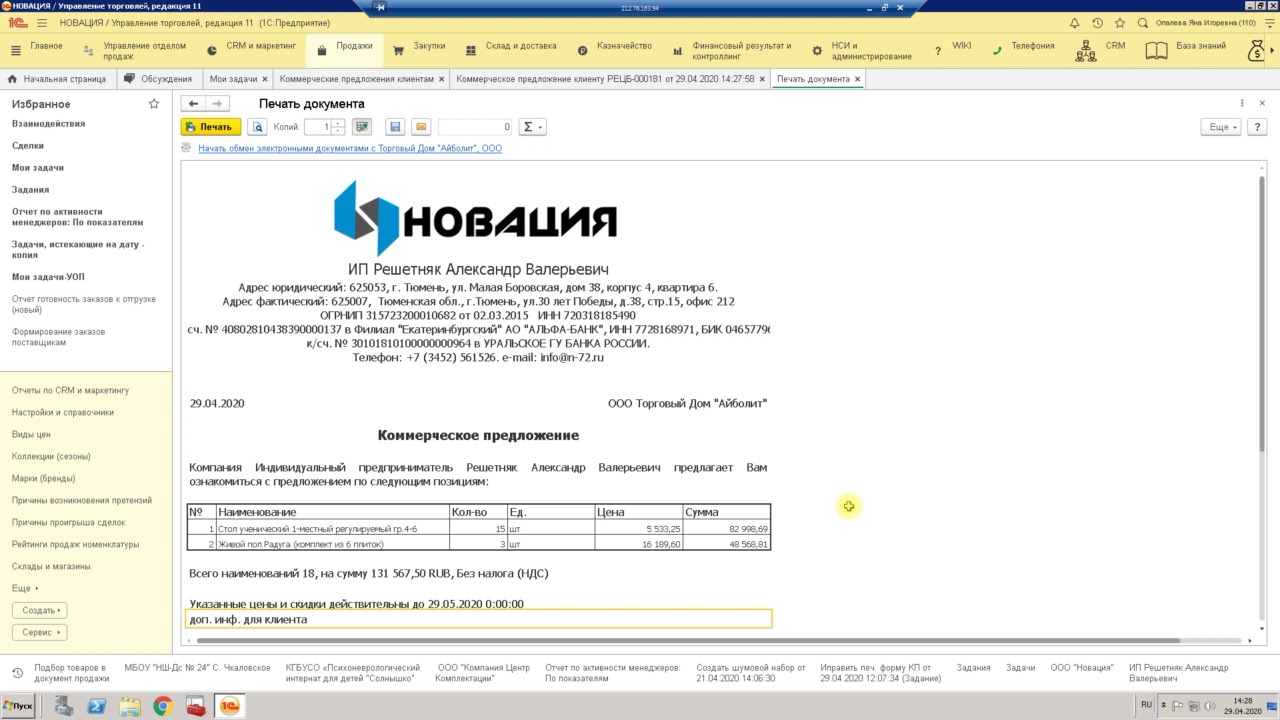Open the three-dot form options menu
Image resolution: width=1280 pixels, height=720 pixels.
click(x=1242, y=103)
